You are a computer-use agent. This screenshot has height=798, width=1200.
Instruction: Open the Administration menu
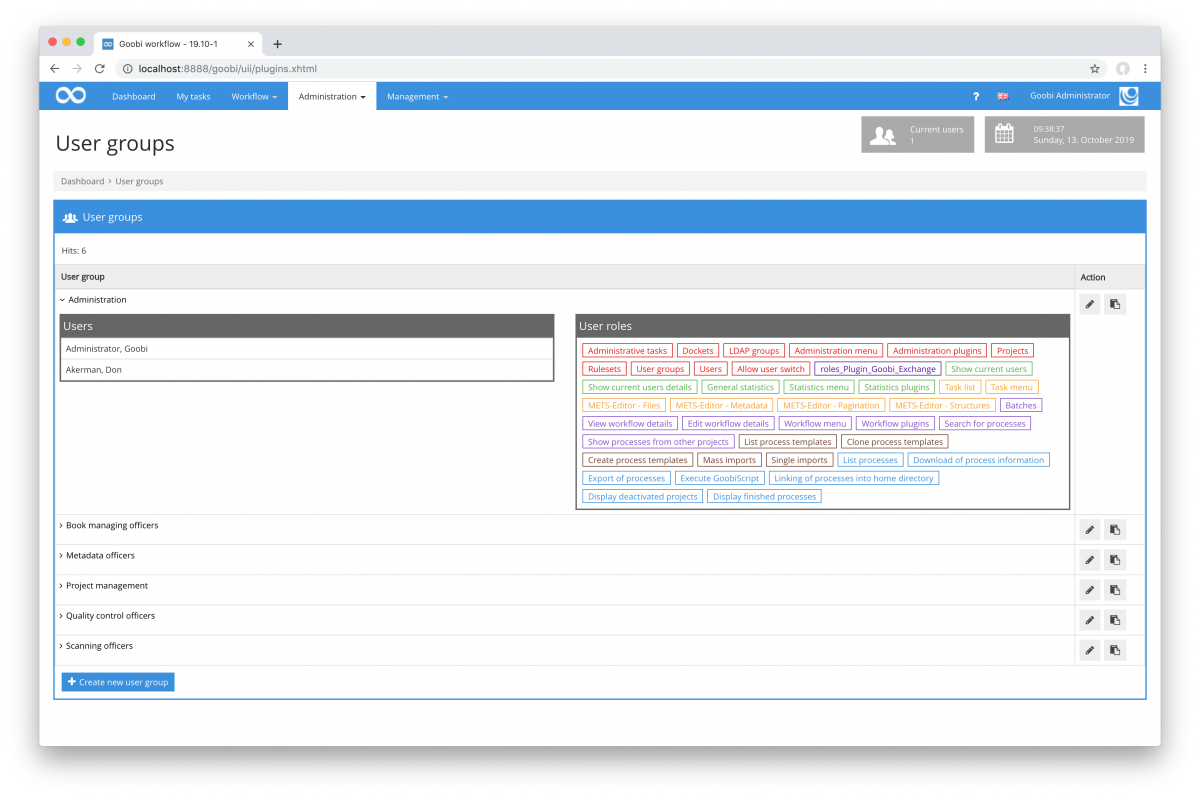click(332, 96)
